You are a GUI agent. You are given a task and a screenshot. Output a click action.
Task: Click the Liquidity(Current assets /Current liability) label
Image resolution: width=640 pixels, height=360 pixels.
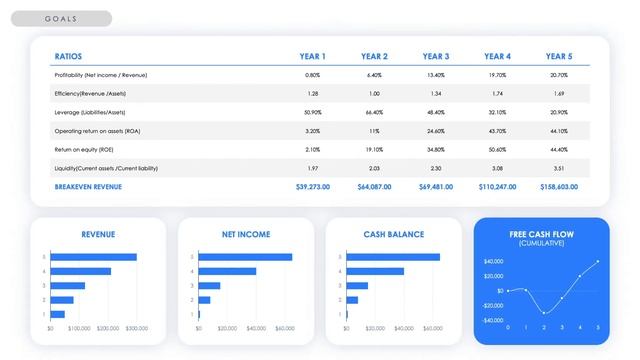click(x=106, y=168)
